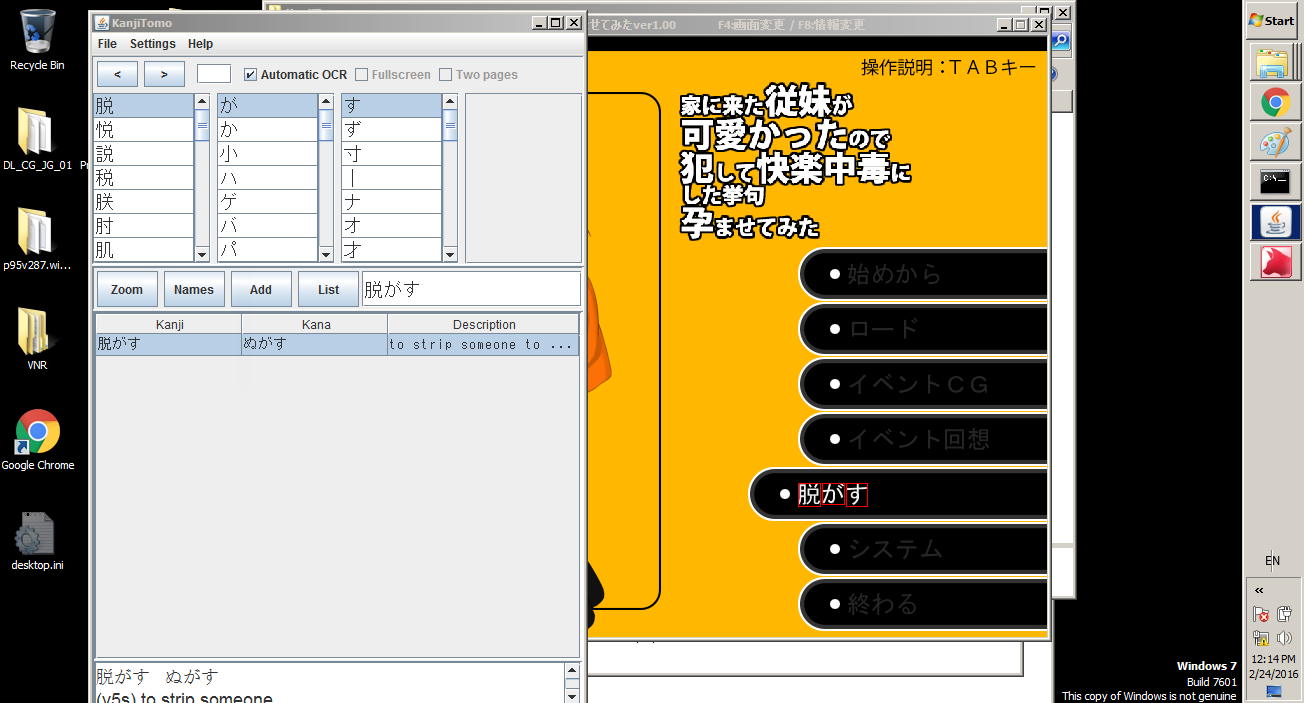Select the 'to strip someone' description cell
This screenshot has height=703, width=1304.
point(483,344)
